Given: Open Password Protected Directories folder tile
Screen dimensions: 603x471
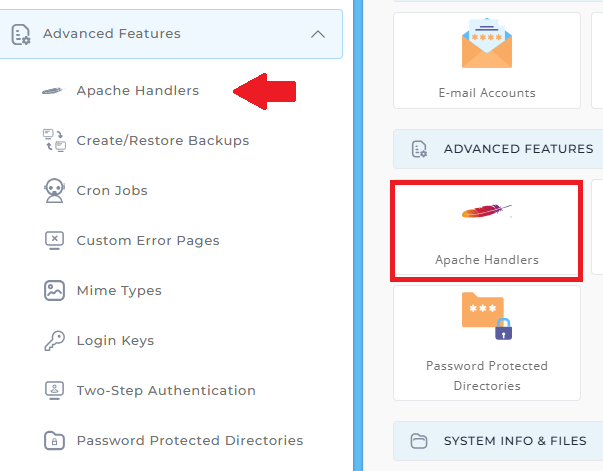Looking at the screenshot, I should click(x=486, y=343).
